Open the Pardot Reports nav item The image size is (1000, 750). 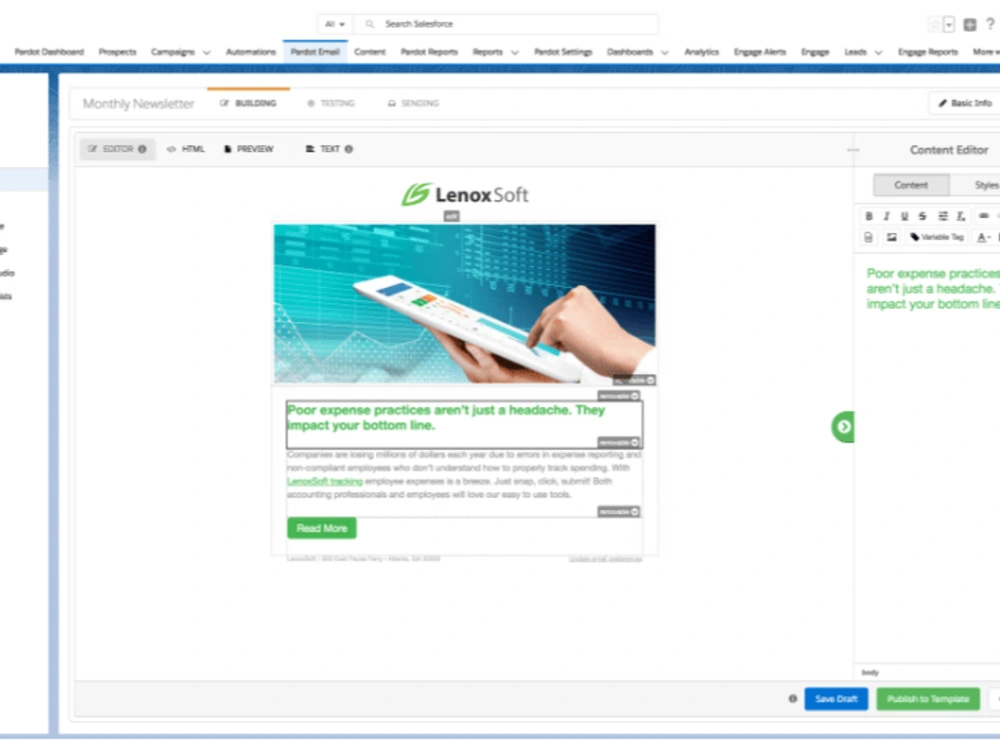click(429, 52)
